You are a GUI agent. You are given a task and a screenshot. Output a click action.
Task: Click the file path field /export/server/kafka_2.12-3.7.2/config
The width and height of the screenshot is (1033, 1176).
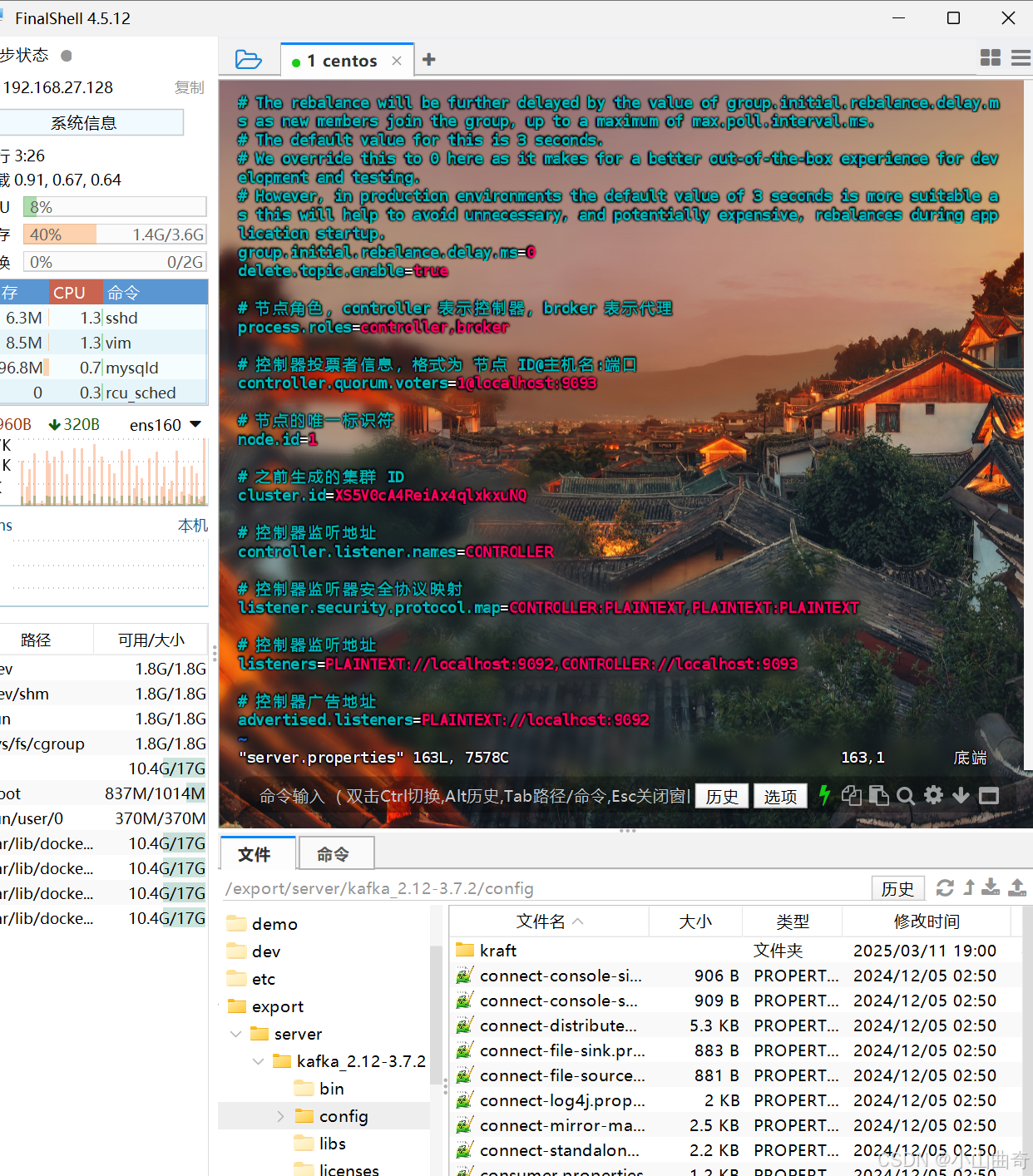pyautogui.click(x=545, y=888)
